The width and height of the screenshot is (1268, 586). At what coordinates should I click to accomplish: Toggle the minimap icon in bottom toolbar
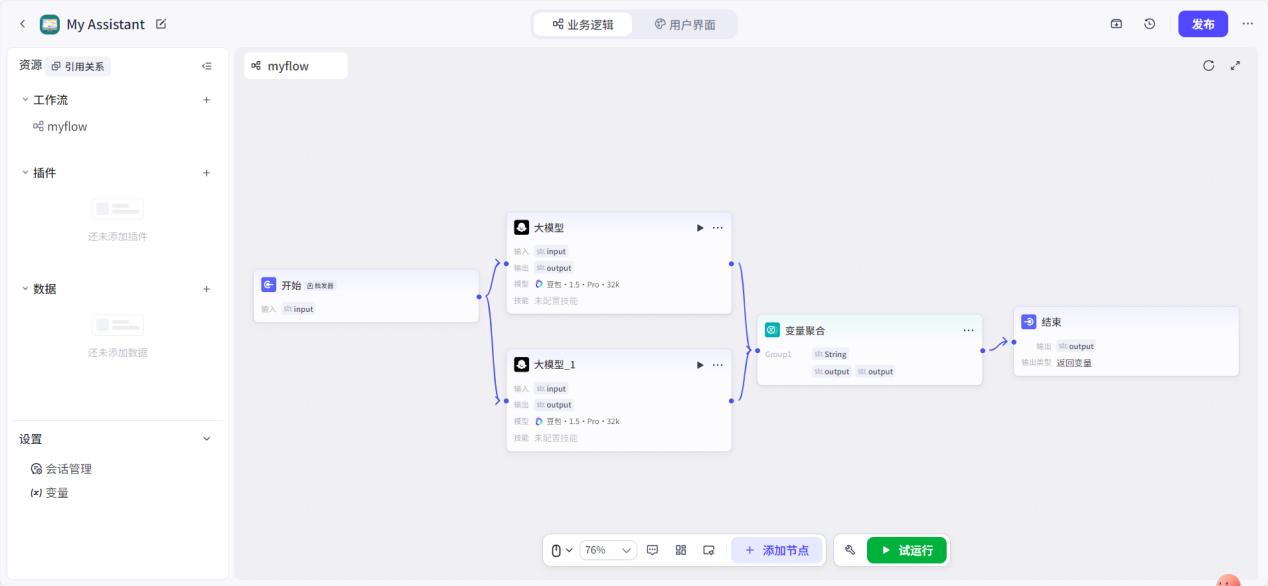pyautogui.click(x=709, y=550)
